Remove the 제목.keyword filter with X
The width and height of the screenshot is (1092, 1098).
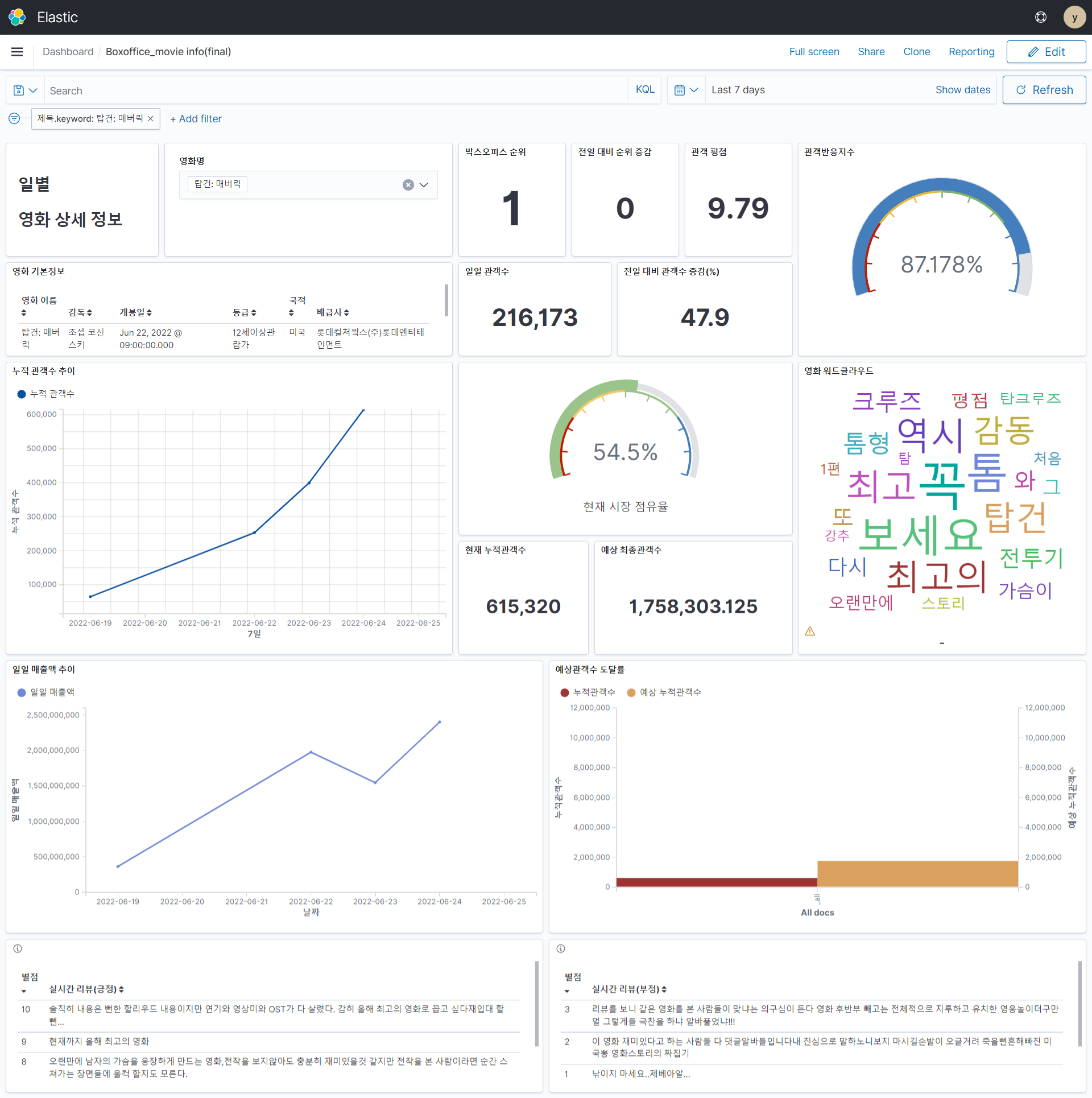[151, 118]
